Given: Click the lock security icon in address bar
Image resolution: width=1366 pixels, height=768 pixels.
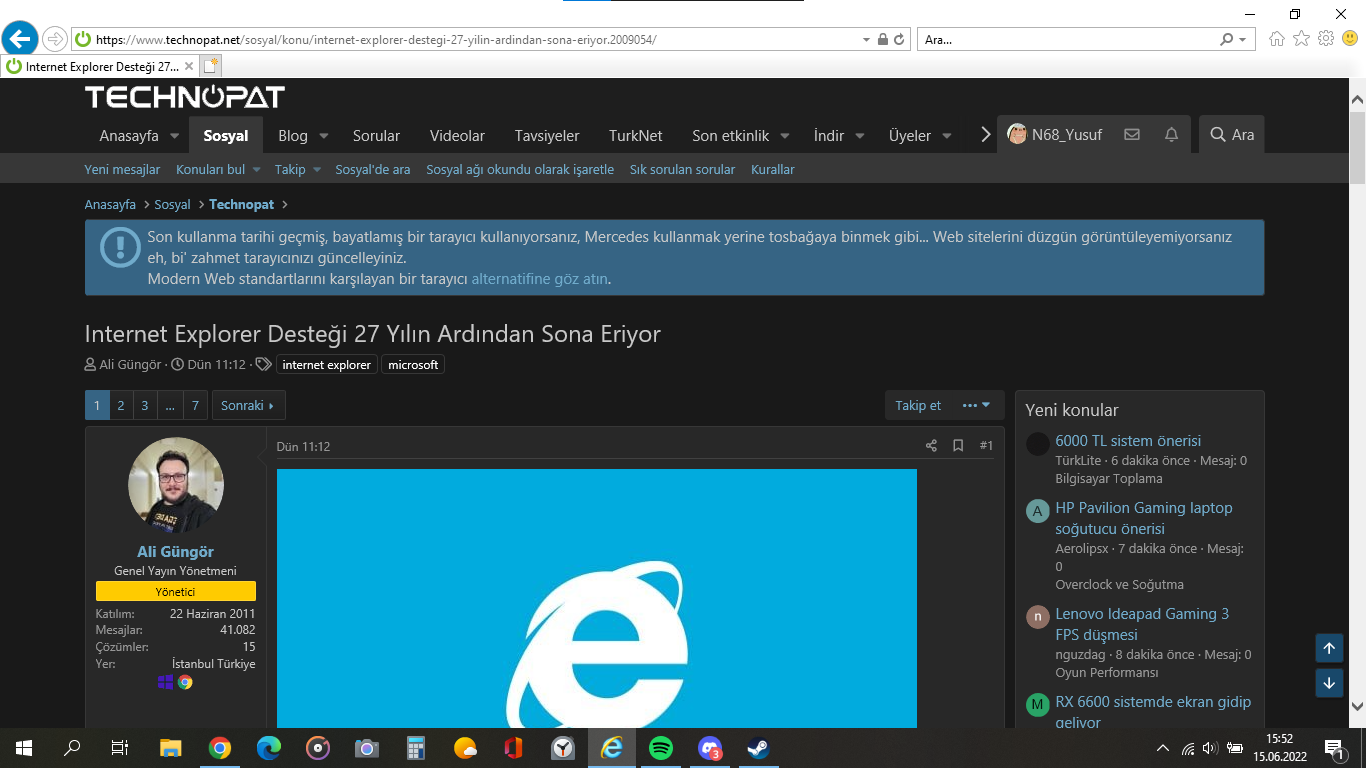Looking at the screenshot, I should coord(882,40).
